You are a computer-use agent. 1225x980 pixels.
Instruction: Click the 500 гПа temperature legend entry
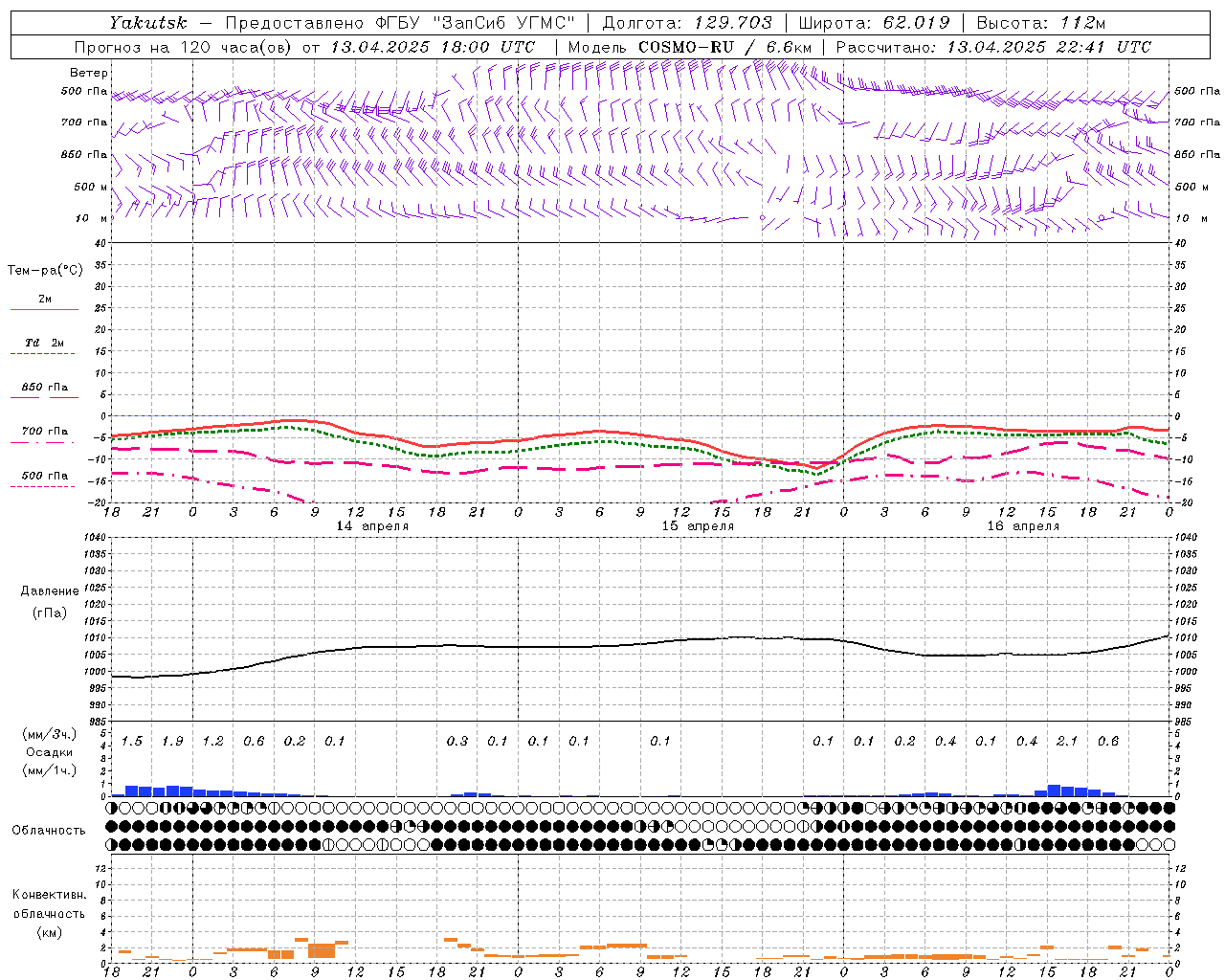click(45, 475)
